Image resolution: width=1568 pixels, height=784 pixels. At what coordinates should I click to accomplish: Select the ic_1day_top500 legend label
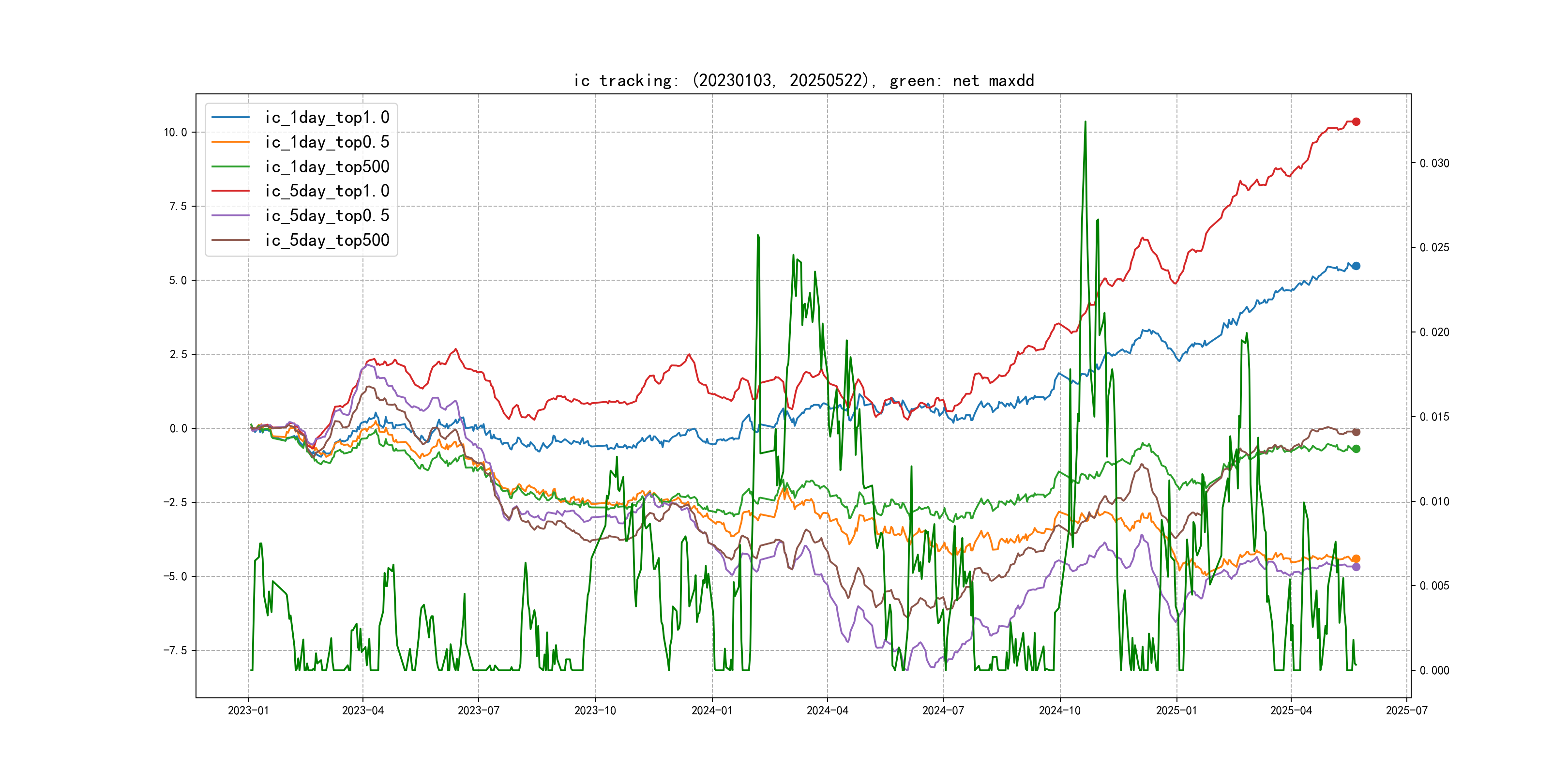327,167
